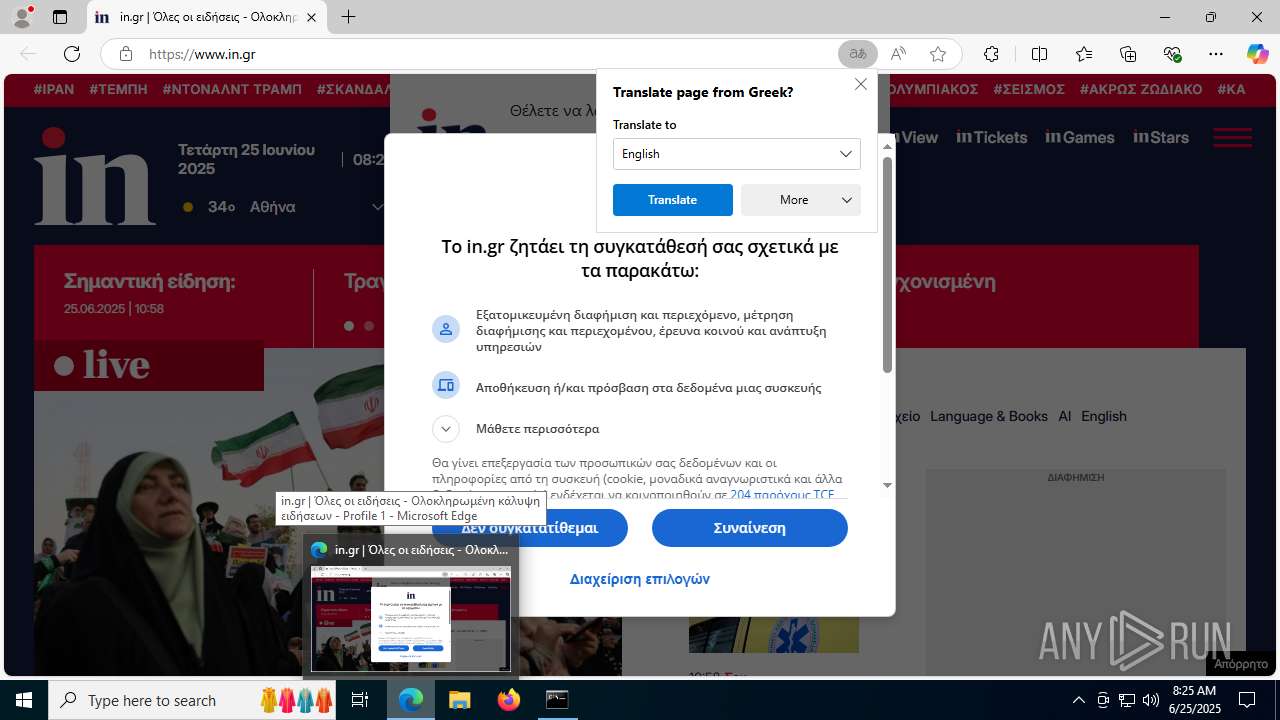Image resolution: width=1280 pixels, height=720 pixels.
Task: Open the inStars menu item
Action: tap(1161, 137)
